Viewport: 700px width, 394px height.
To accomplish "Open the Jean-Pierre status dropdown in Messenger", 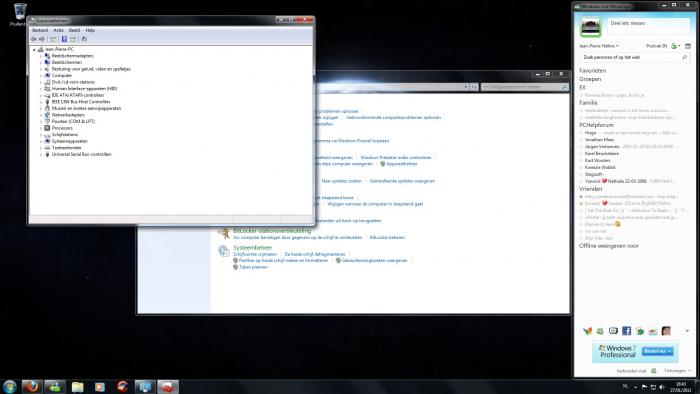I will [599, 46].
